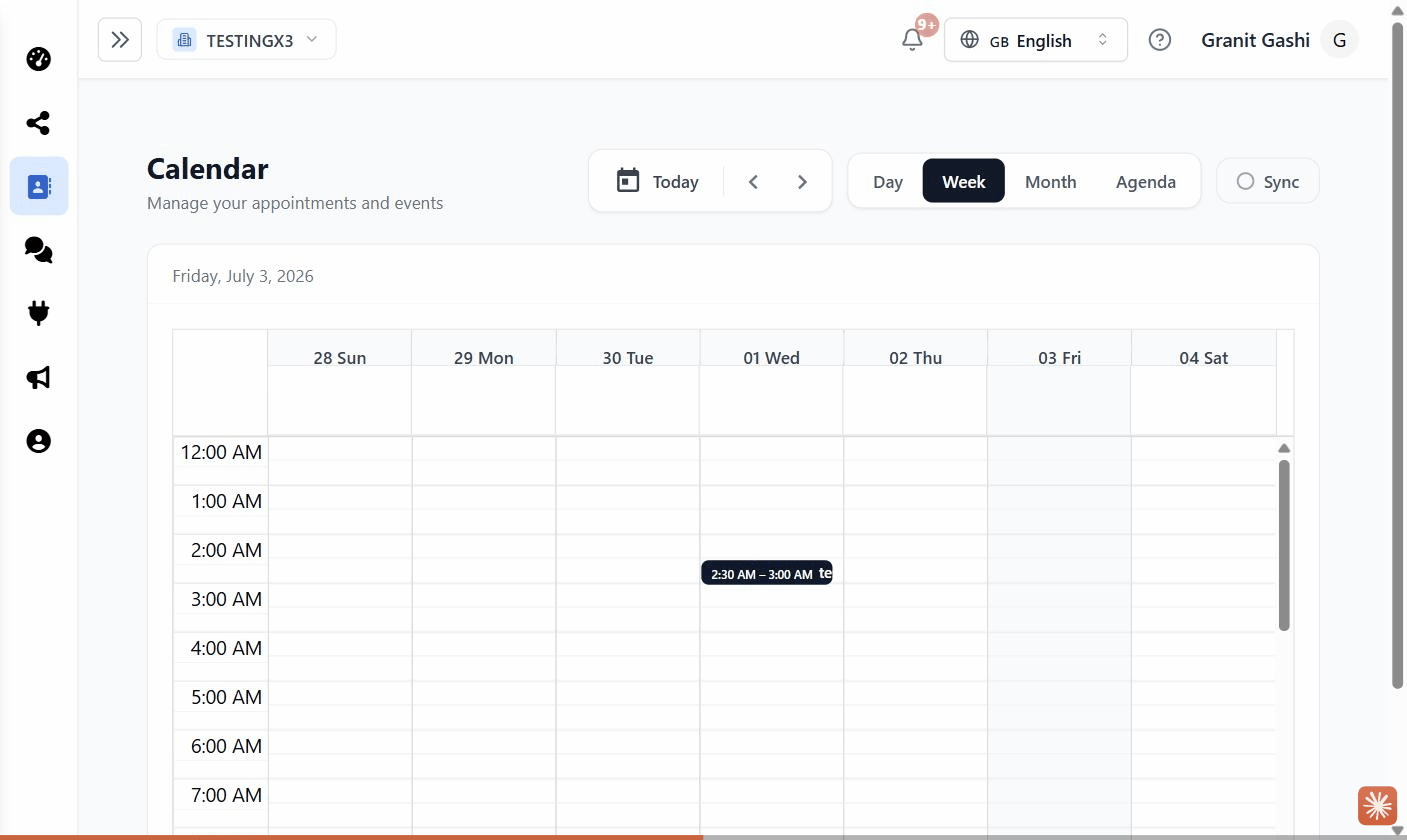Switch to Week view
Viewport: 1407px width, 840px height.
pos(964,181)
